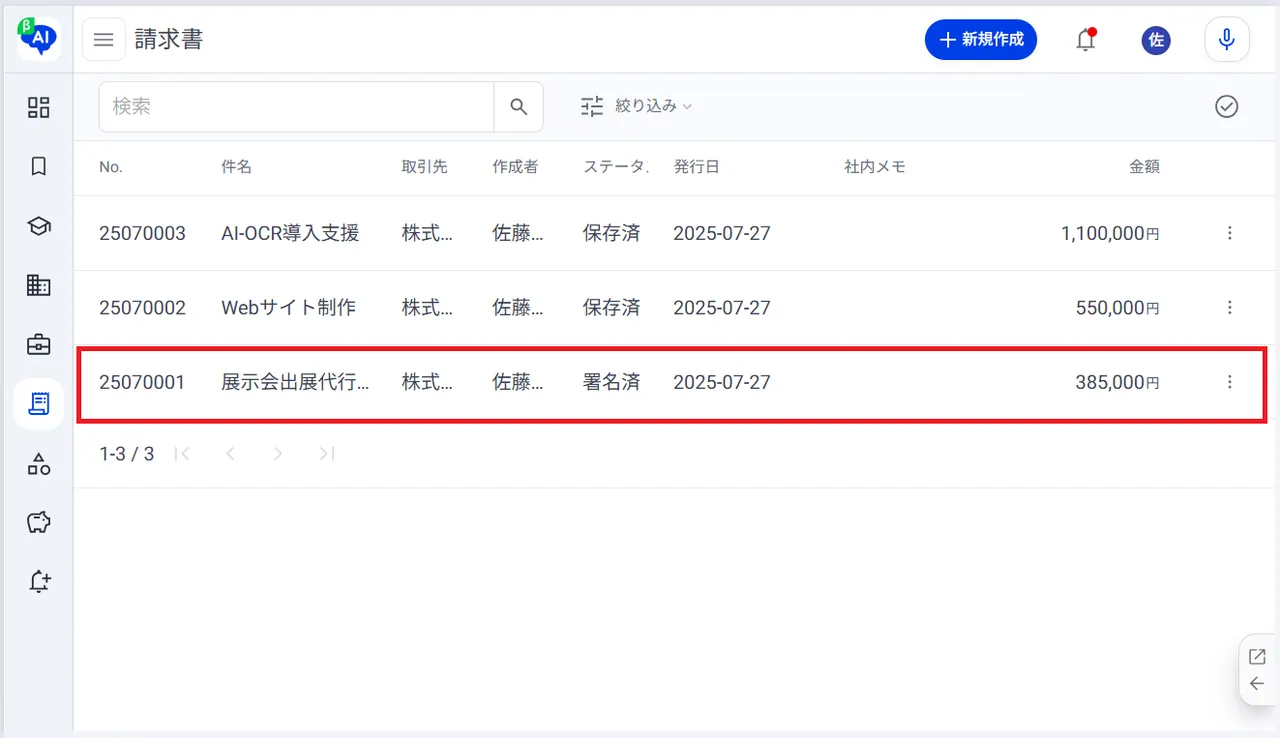Screen dimensions: 1280x738
Task: Go to the first page of results
Action: (x=182, y=454)
